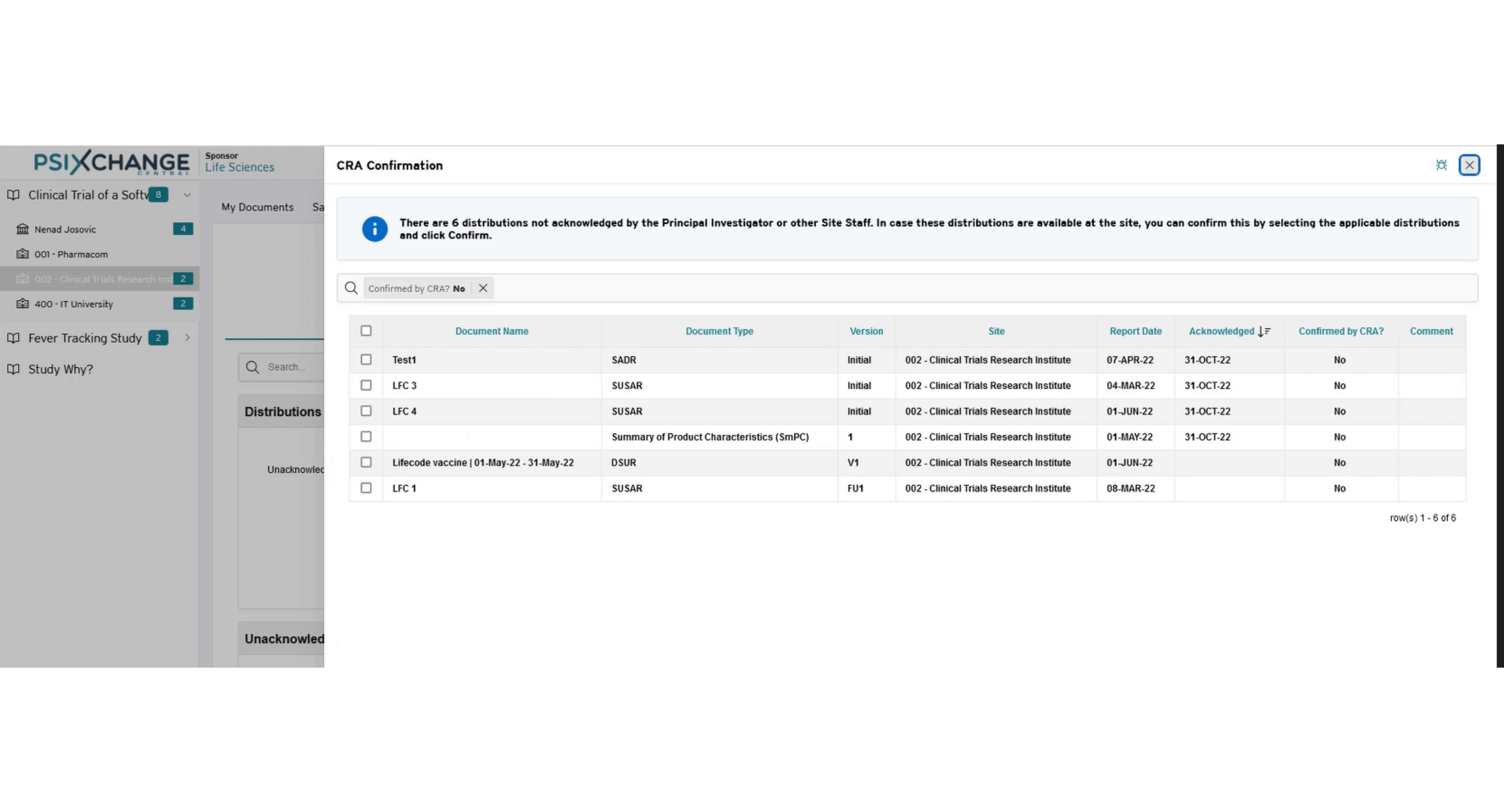
Task: Toggle the select-all checkbox in table header
Action: [366, 331]
